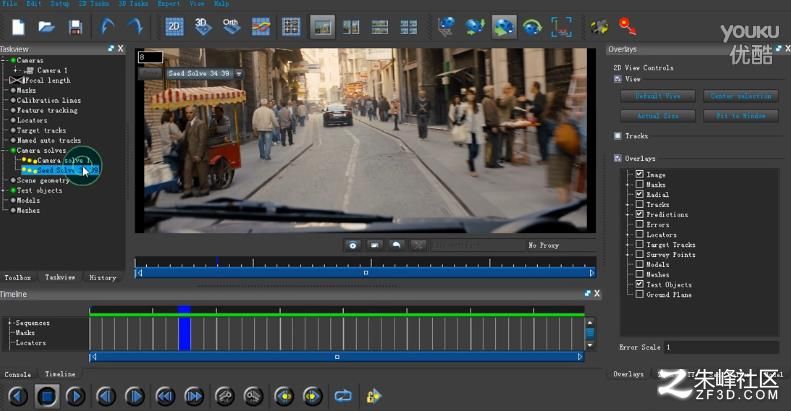Play forward with the right triangle button

tap(76, 396)
